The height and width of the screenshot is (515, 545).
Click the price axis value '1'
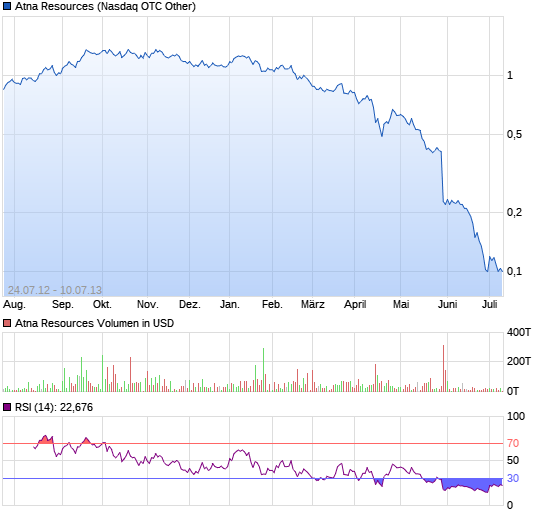click(510, 75)
